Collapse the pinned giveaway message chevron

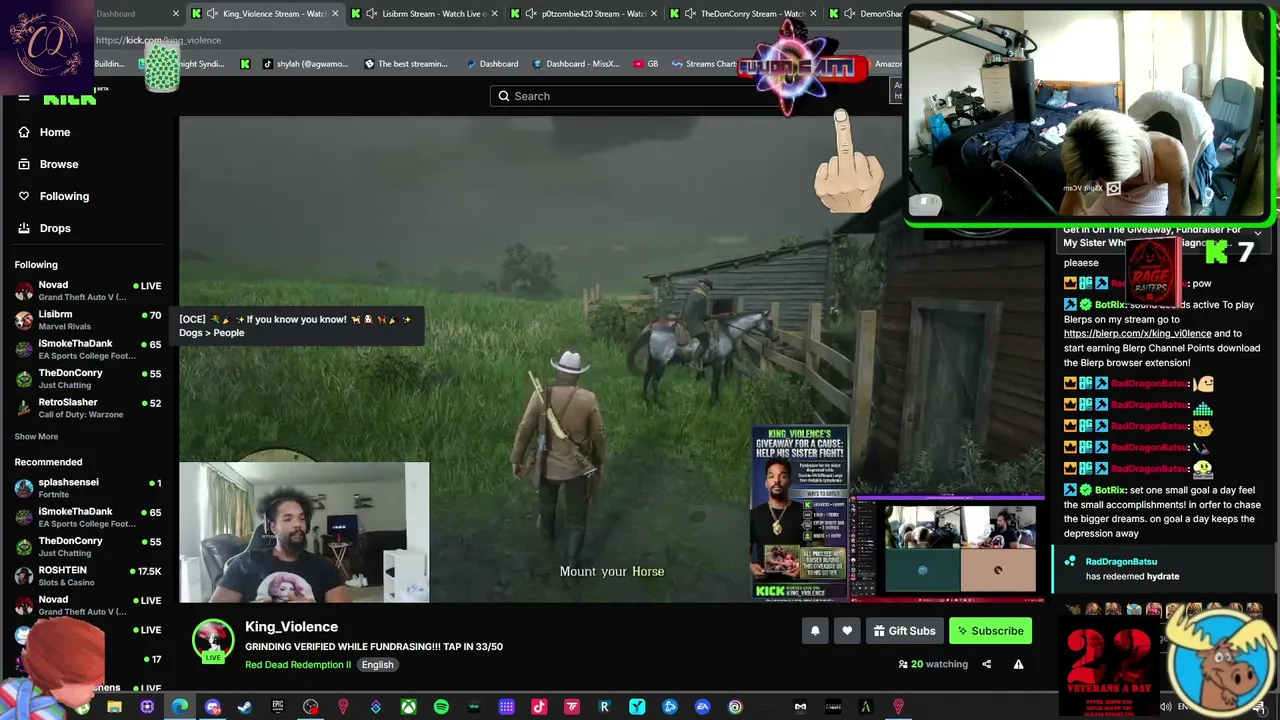pyautogui.click(x=1258, y=233)
